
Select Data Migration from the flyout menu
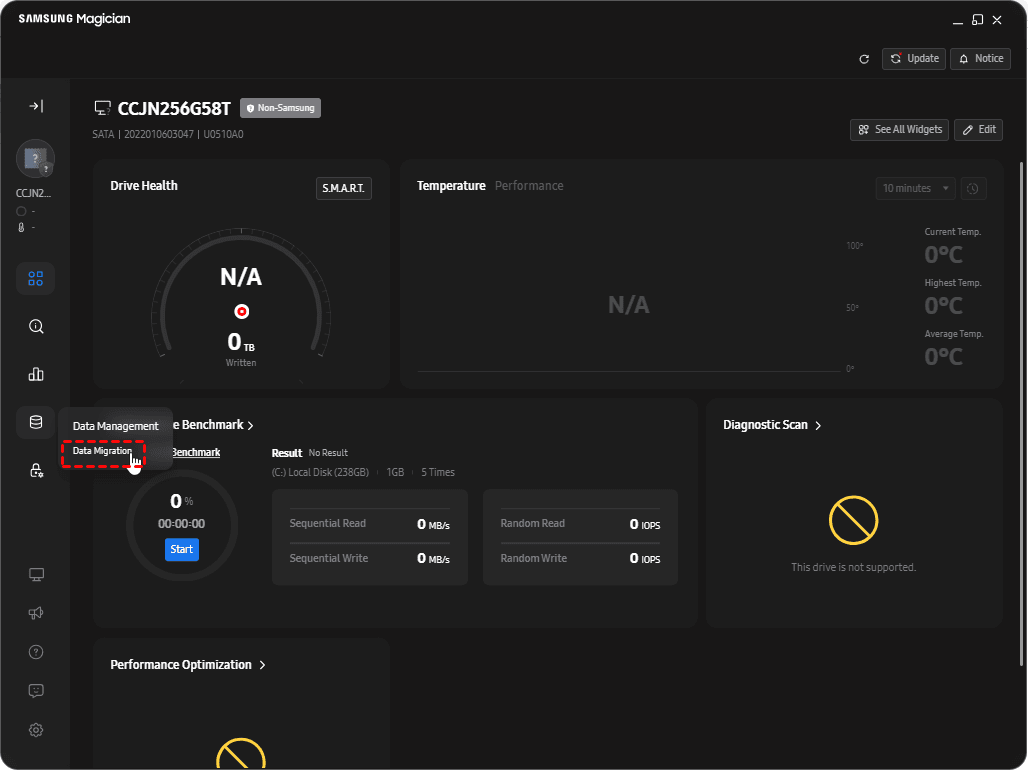tap(102, 451)
